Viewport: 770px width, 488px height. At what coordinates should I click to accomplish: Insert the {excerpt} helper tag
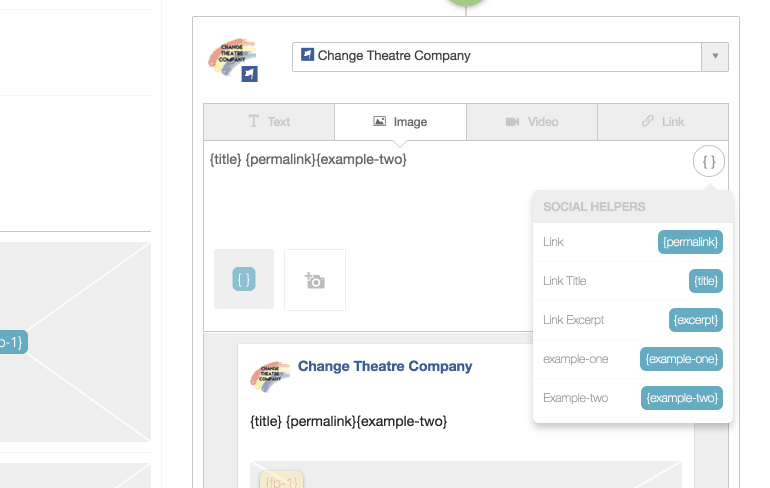(x=695, y=320)
